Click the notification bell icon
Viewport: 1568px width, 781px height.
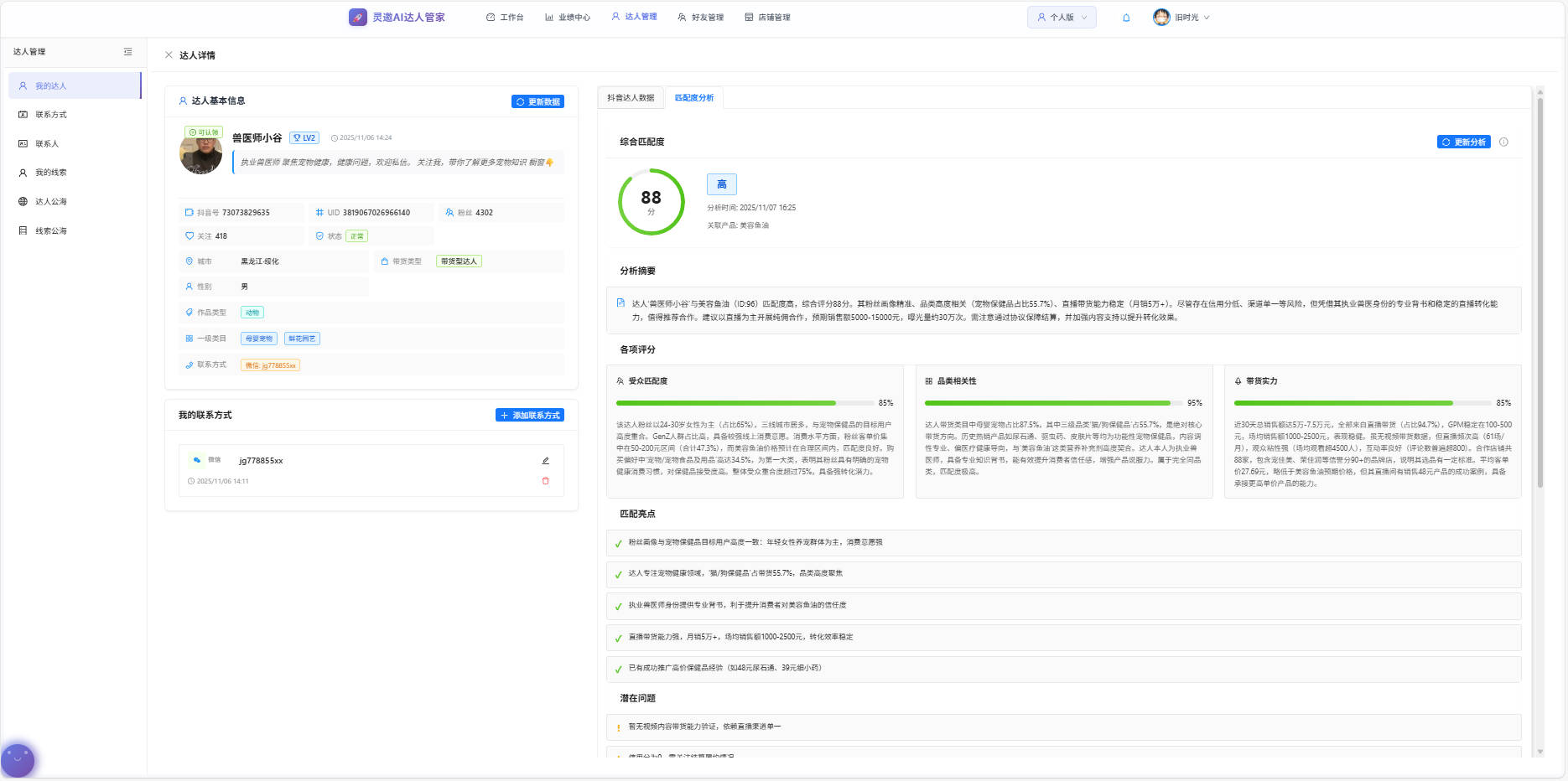coord(1126,18)
